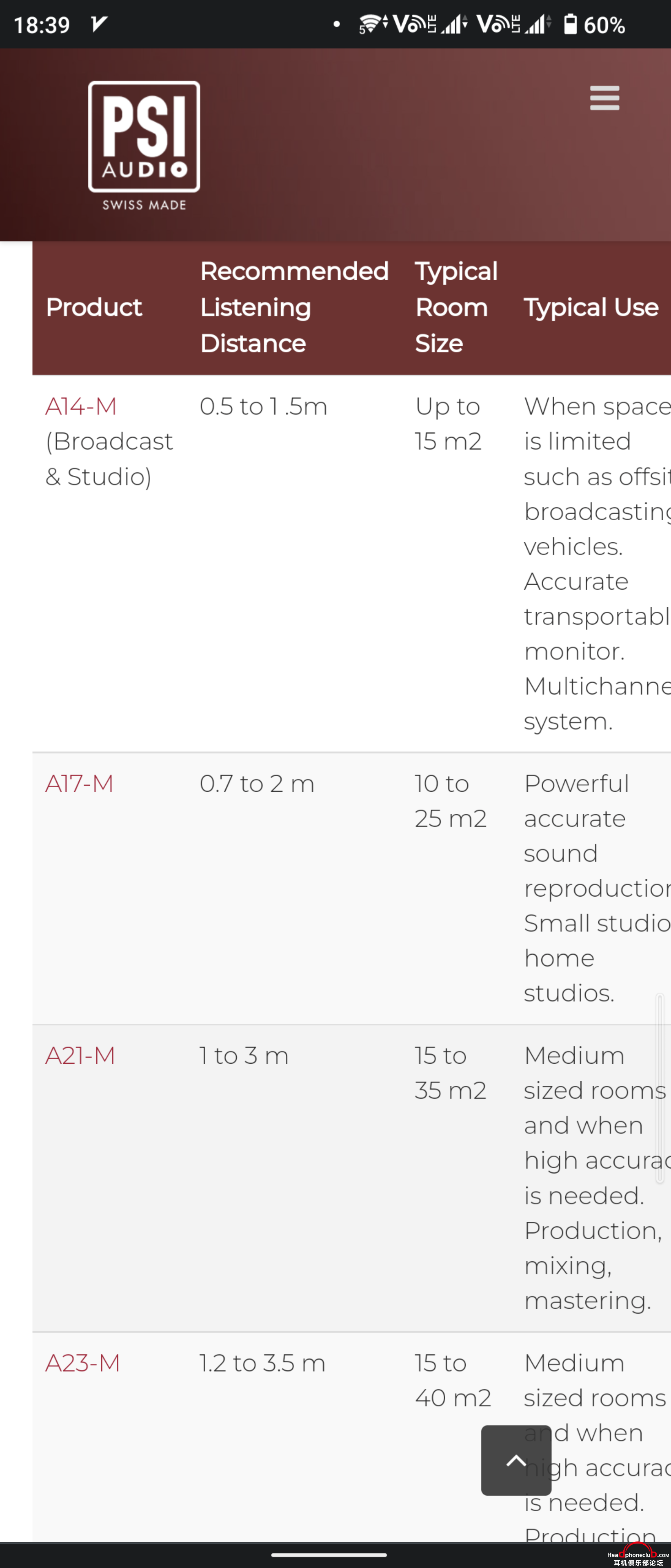Tap the Product column header

click(94, 307)
